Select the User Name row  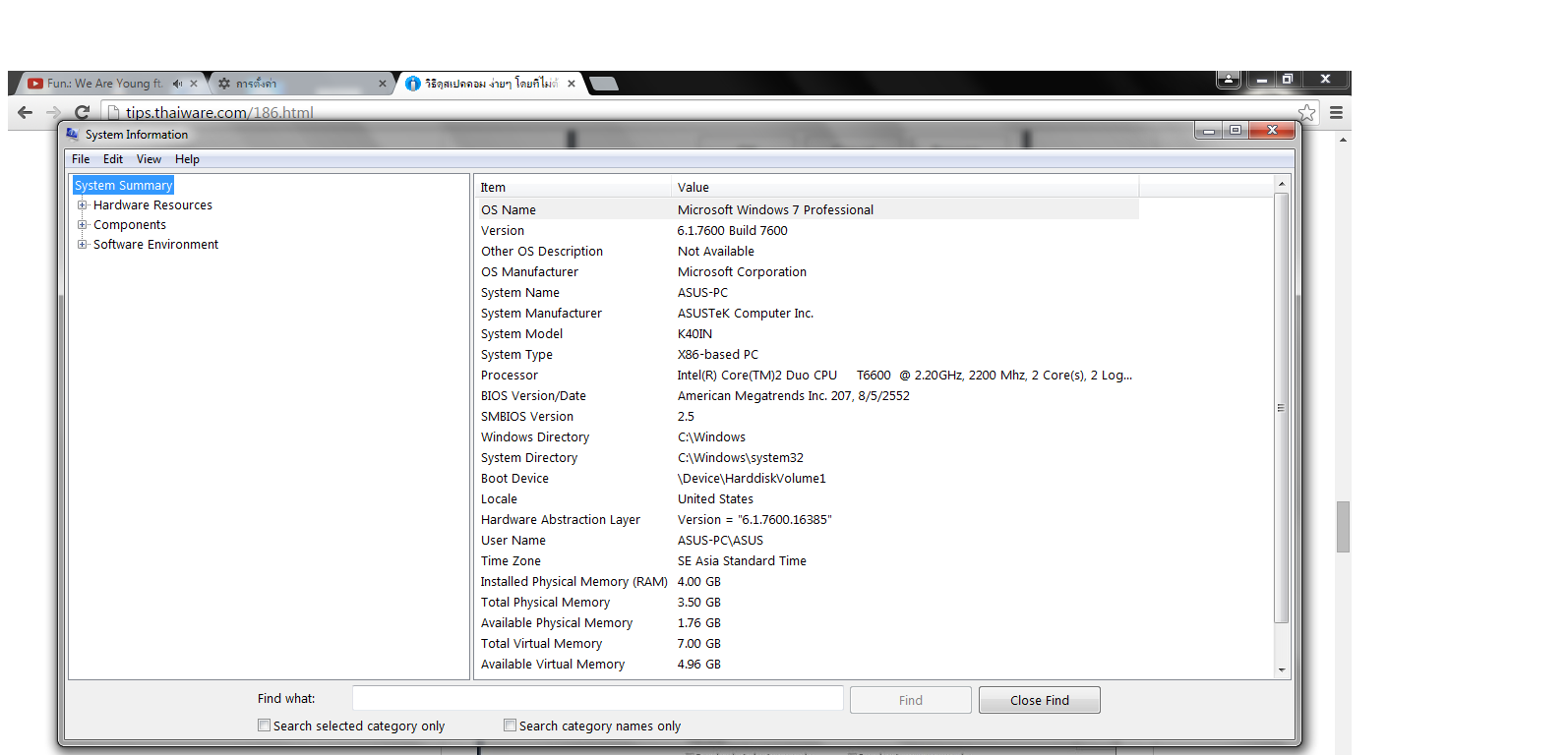807,540
